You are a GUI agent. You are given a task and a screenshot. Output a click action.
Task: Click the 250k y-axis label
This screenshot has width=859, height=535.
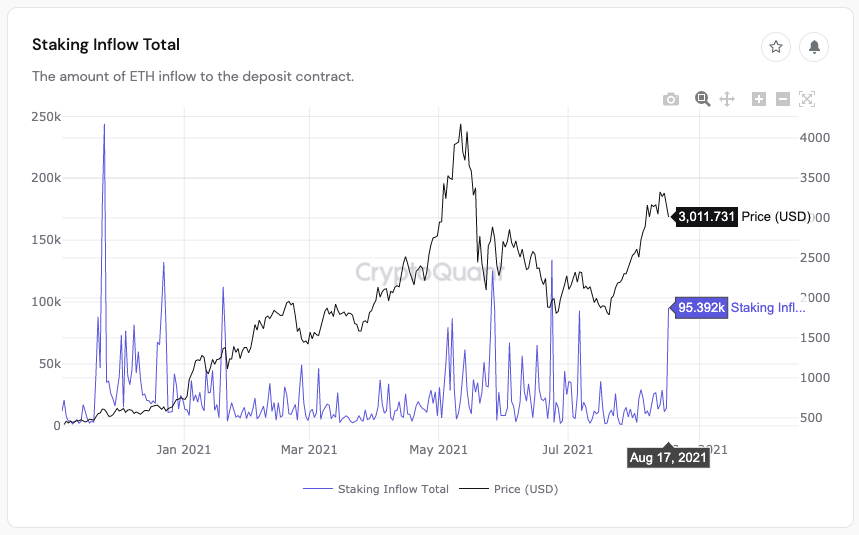[x=44, y=117]
